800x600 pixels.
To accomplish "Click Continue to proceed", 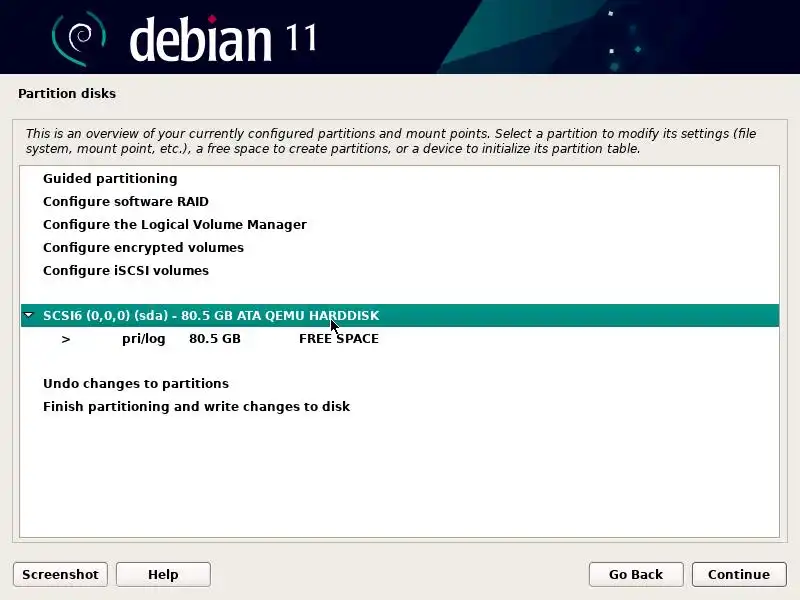I will [739, 574].
